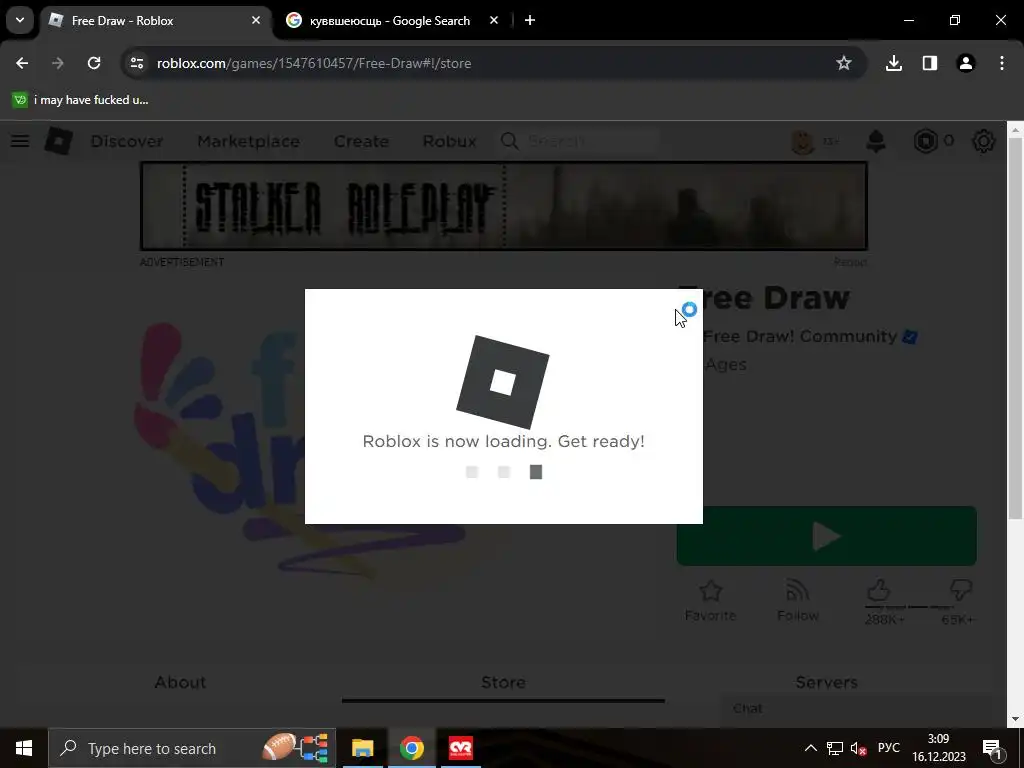Viewport: 1024px width, 768px height.
Task: Switch to the About tab
Action: (x=180, y=682)
